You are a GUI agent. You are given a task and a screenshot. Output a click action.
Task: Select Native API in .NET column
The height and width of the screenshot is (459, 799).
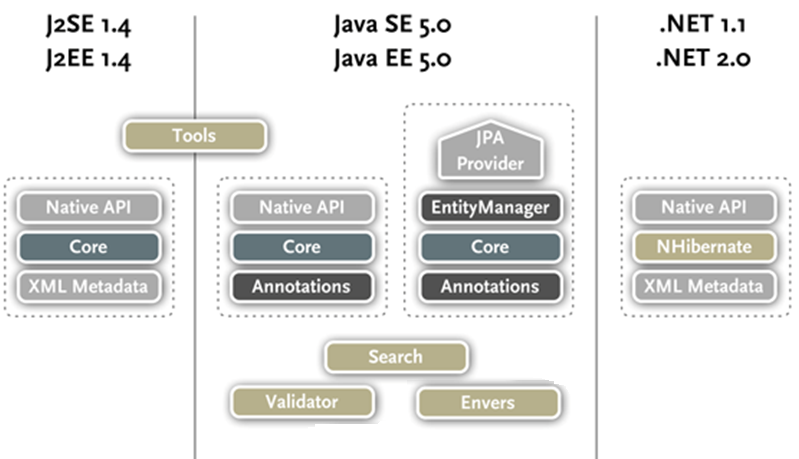(704, 207)
